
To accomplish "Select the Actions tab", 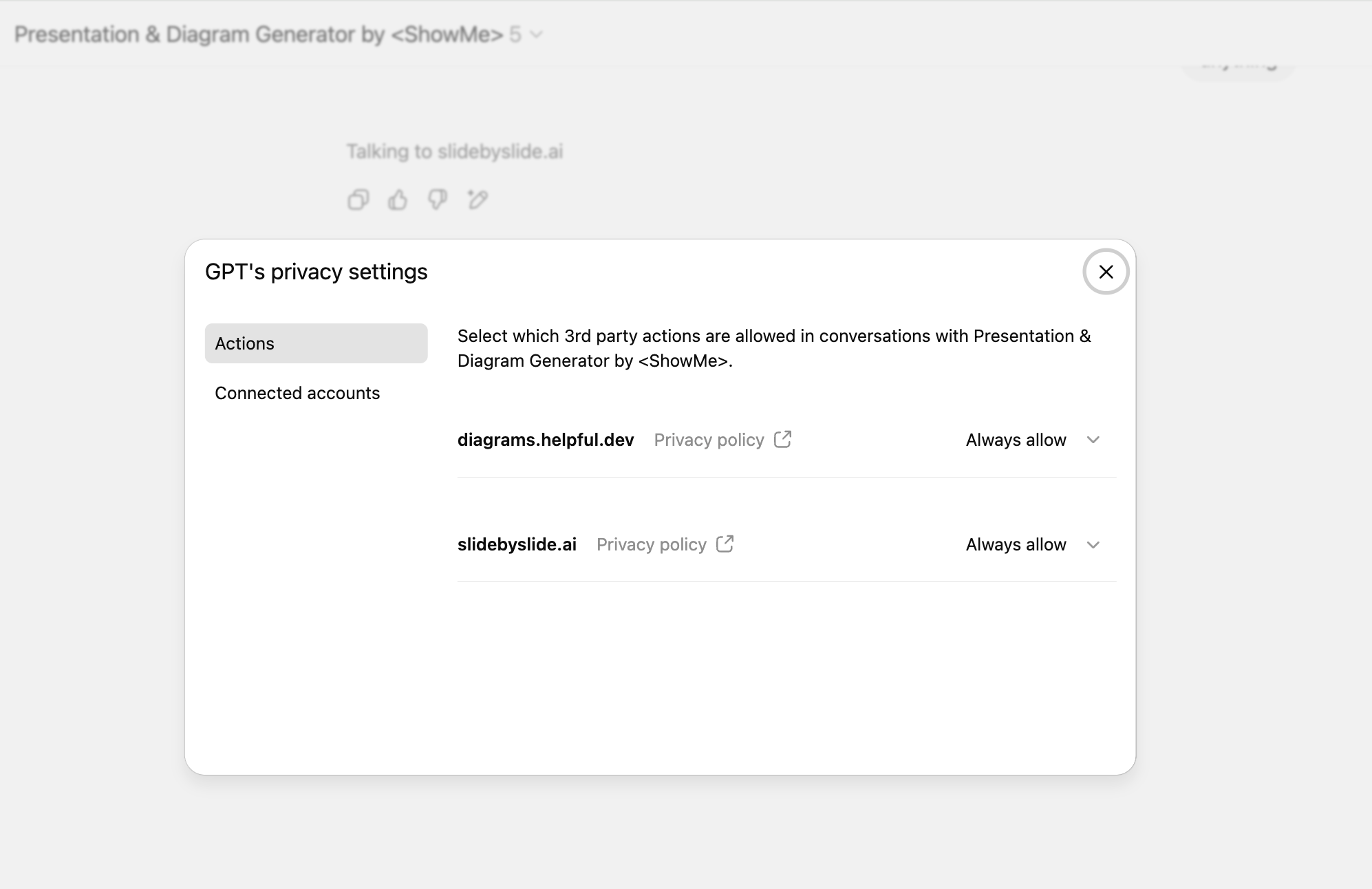I will point(316,343).
